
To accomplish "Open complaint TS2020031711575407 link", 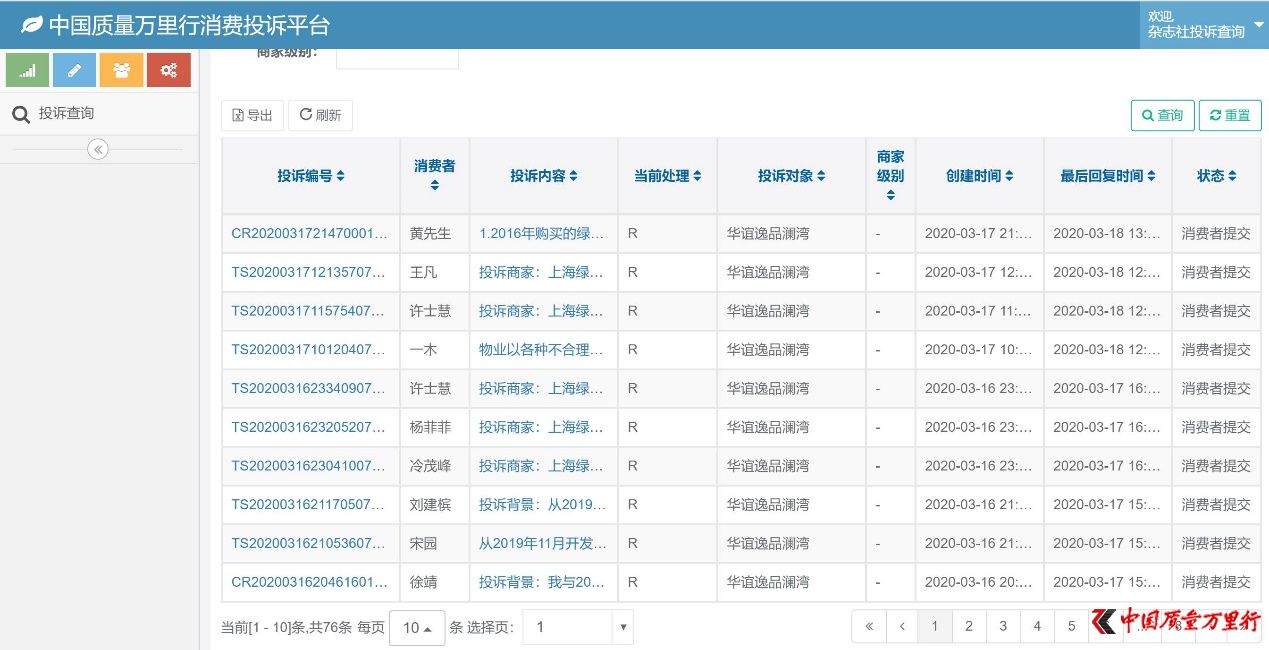I will tap(310, 311).
